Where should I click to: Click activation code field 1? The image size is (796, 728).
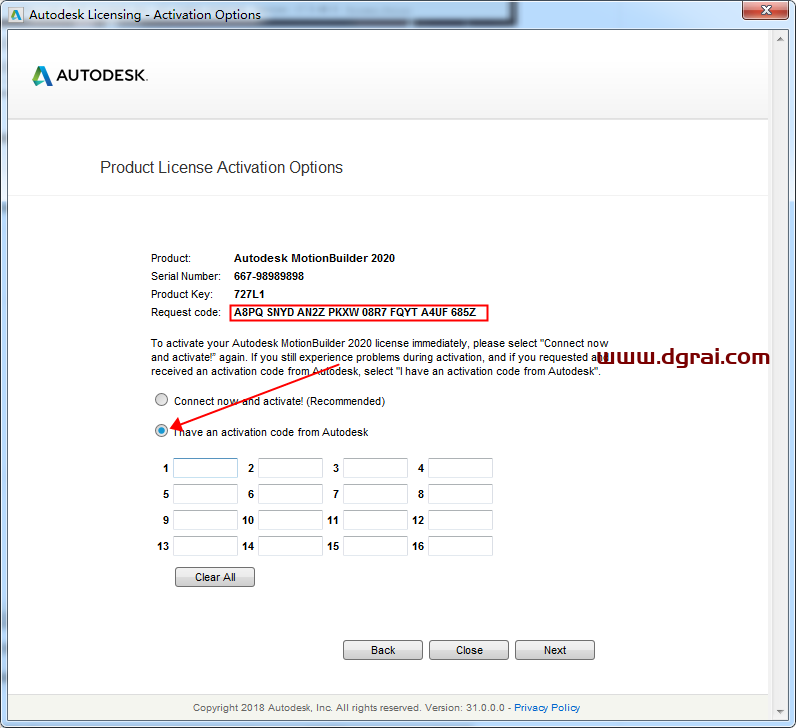(x=205, y=468)
